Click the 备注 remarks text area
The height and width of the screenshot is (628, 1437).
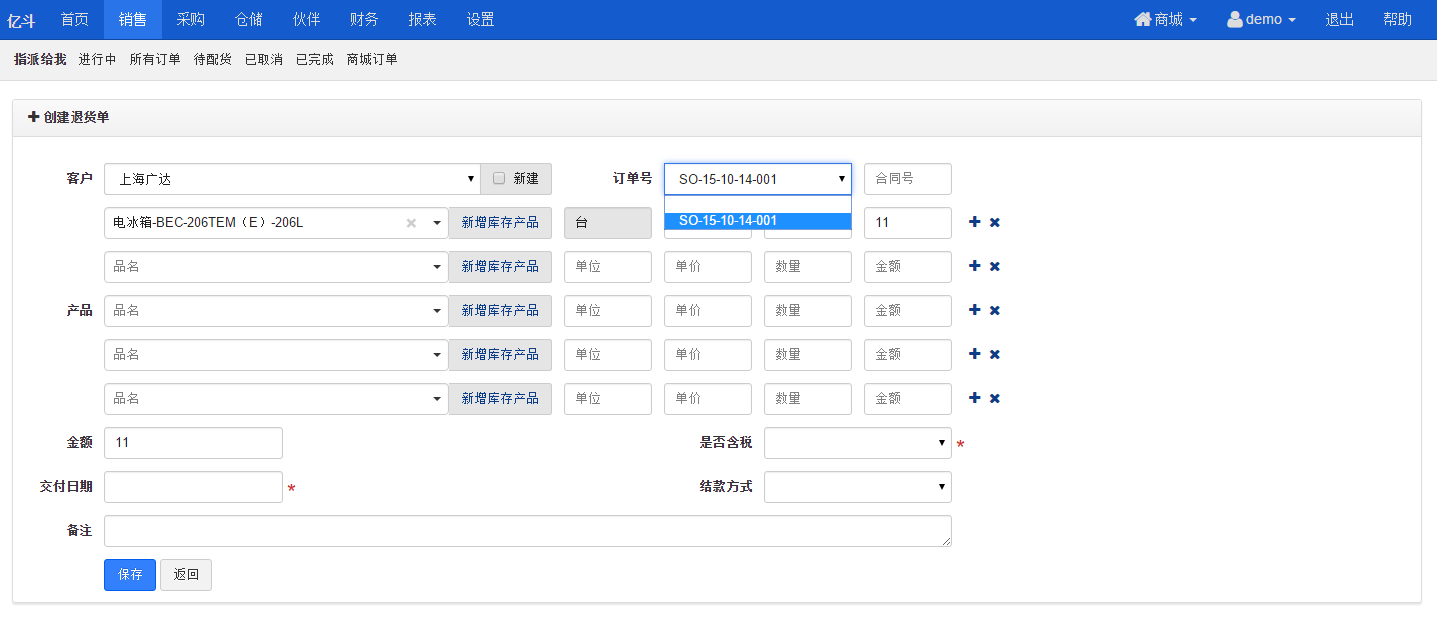[x=527, y=531]
